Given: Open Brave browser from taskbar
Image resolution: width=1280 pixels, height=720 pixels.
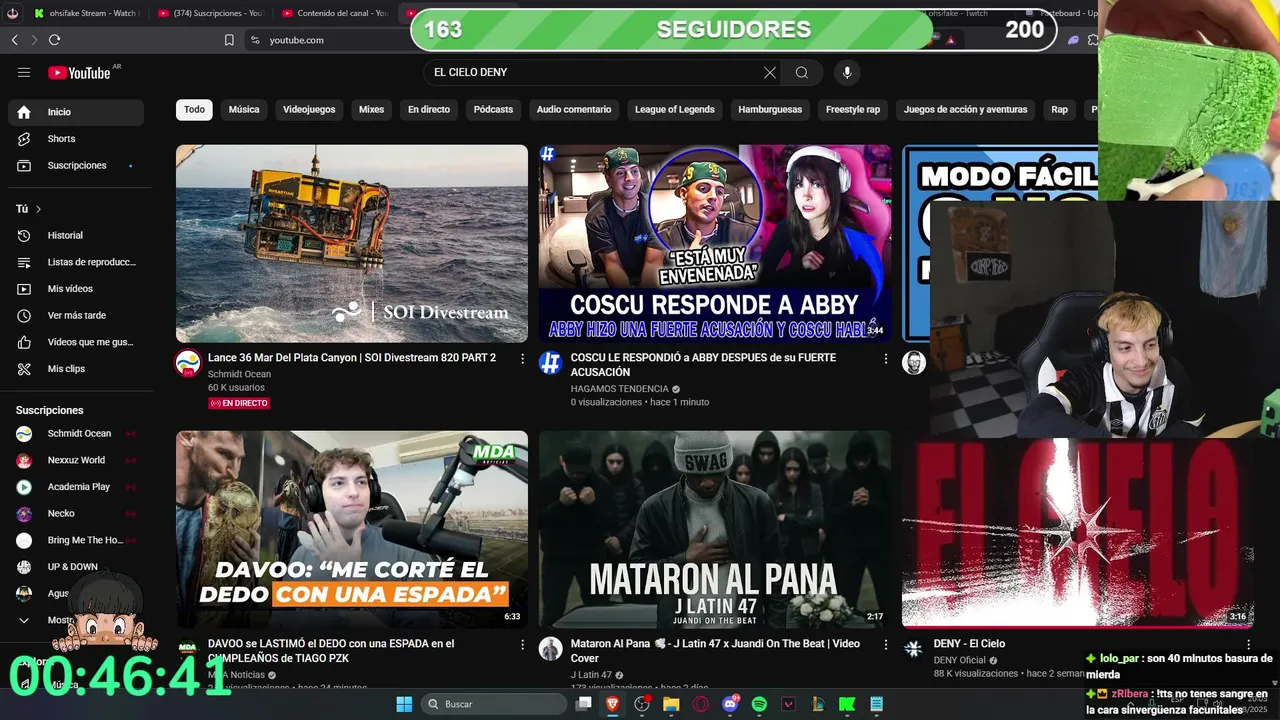Looking at the screenshot, I should pos(613,704).
